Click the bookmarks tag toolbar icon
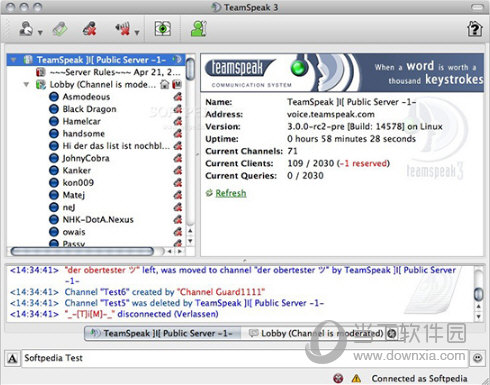Viewport: 490px width, 385px height. point(60,29)
